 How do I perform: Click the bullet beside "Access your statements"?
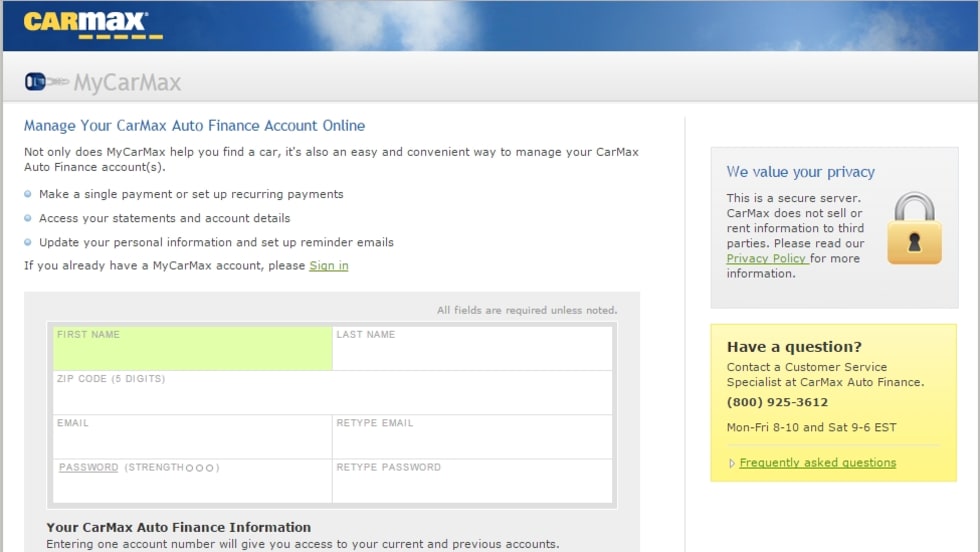[28, 218]
